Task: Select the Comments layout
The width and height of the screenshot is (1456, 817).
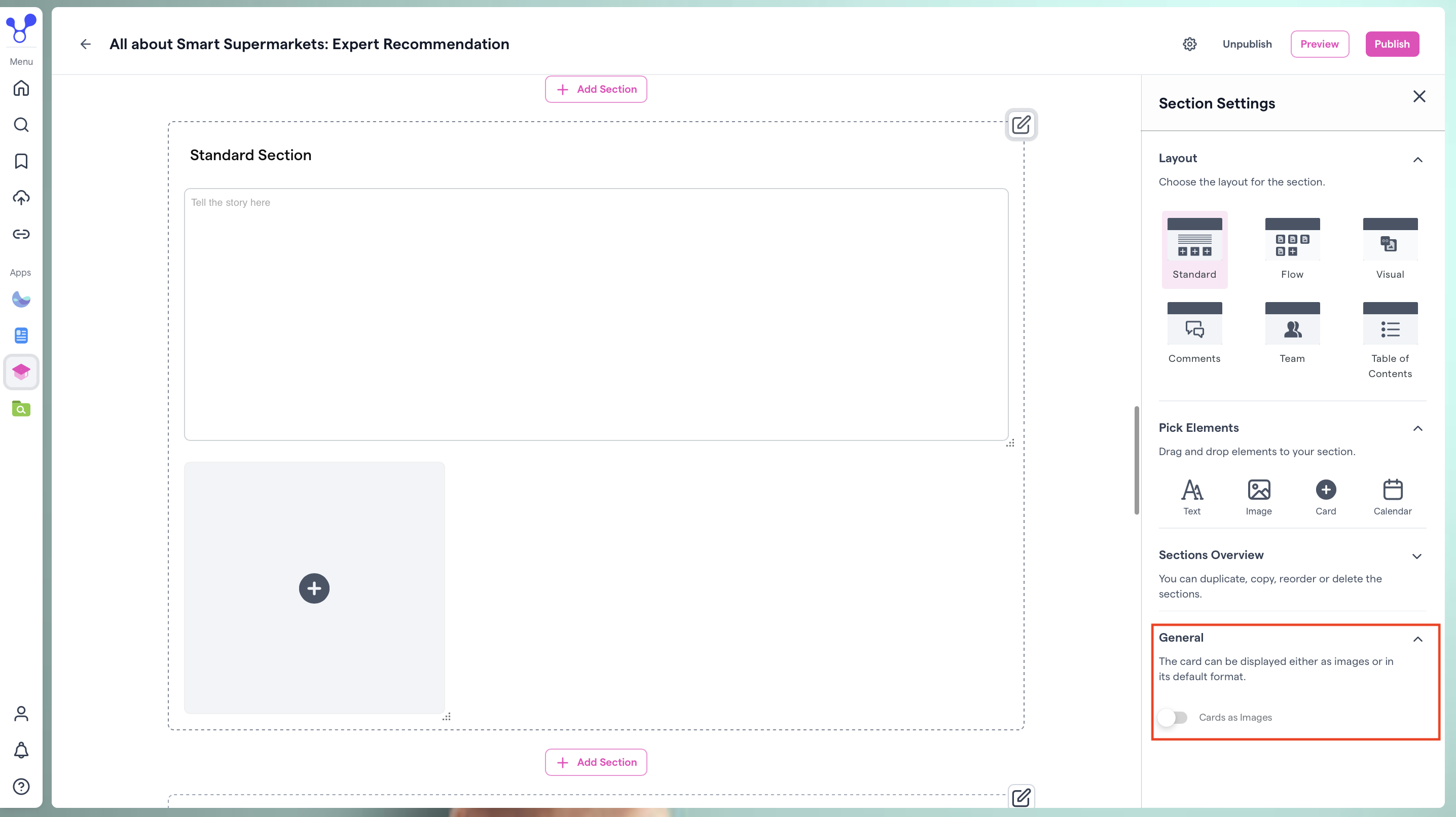Action: click(1194, 333)
